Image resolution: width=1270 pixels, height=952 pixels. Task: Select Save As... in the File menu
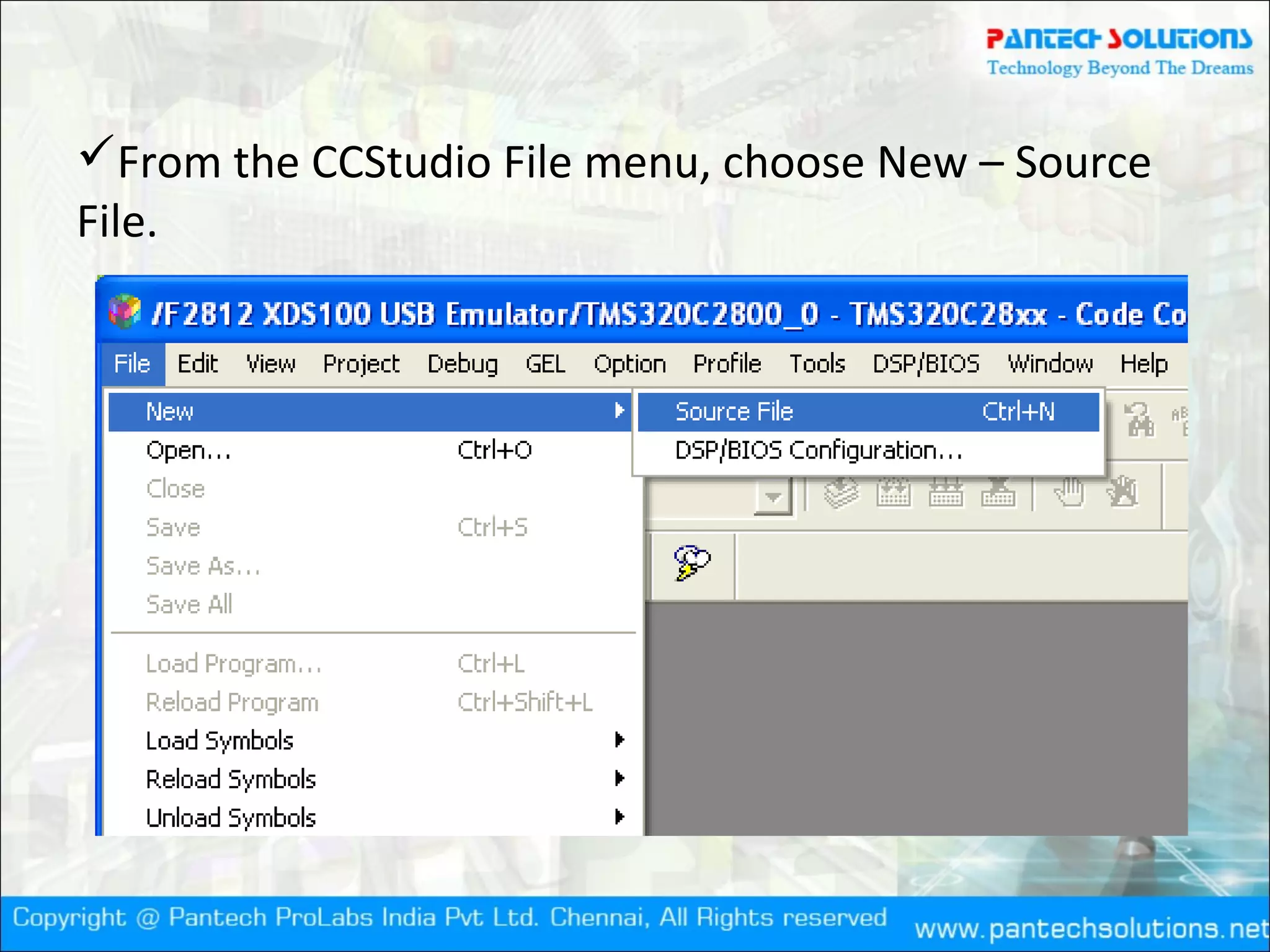[x=370, y=566]
